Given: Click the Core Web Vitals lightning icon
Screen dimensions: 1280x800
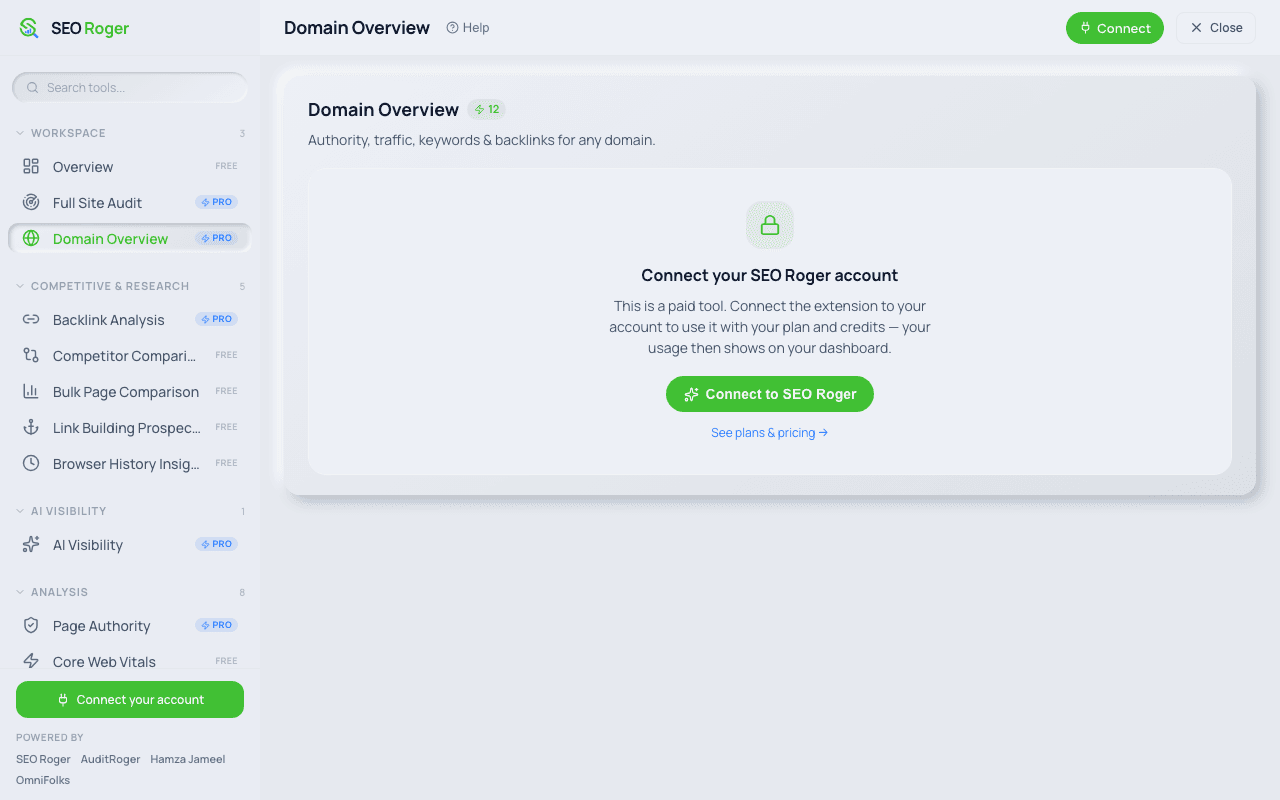Looking at the screenshot, I should (31, 661).
